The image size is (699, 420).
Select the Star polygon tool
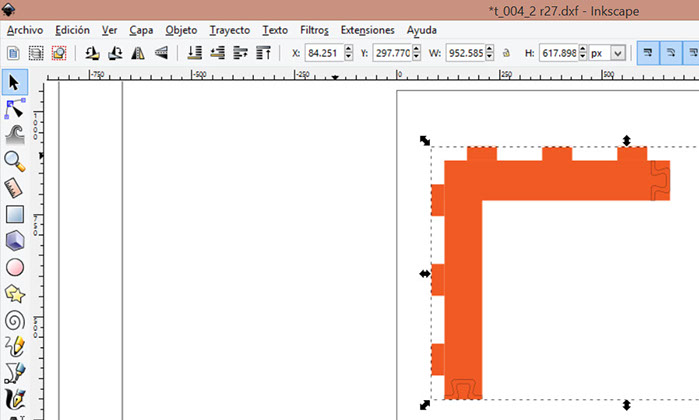15,294
